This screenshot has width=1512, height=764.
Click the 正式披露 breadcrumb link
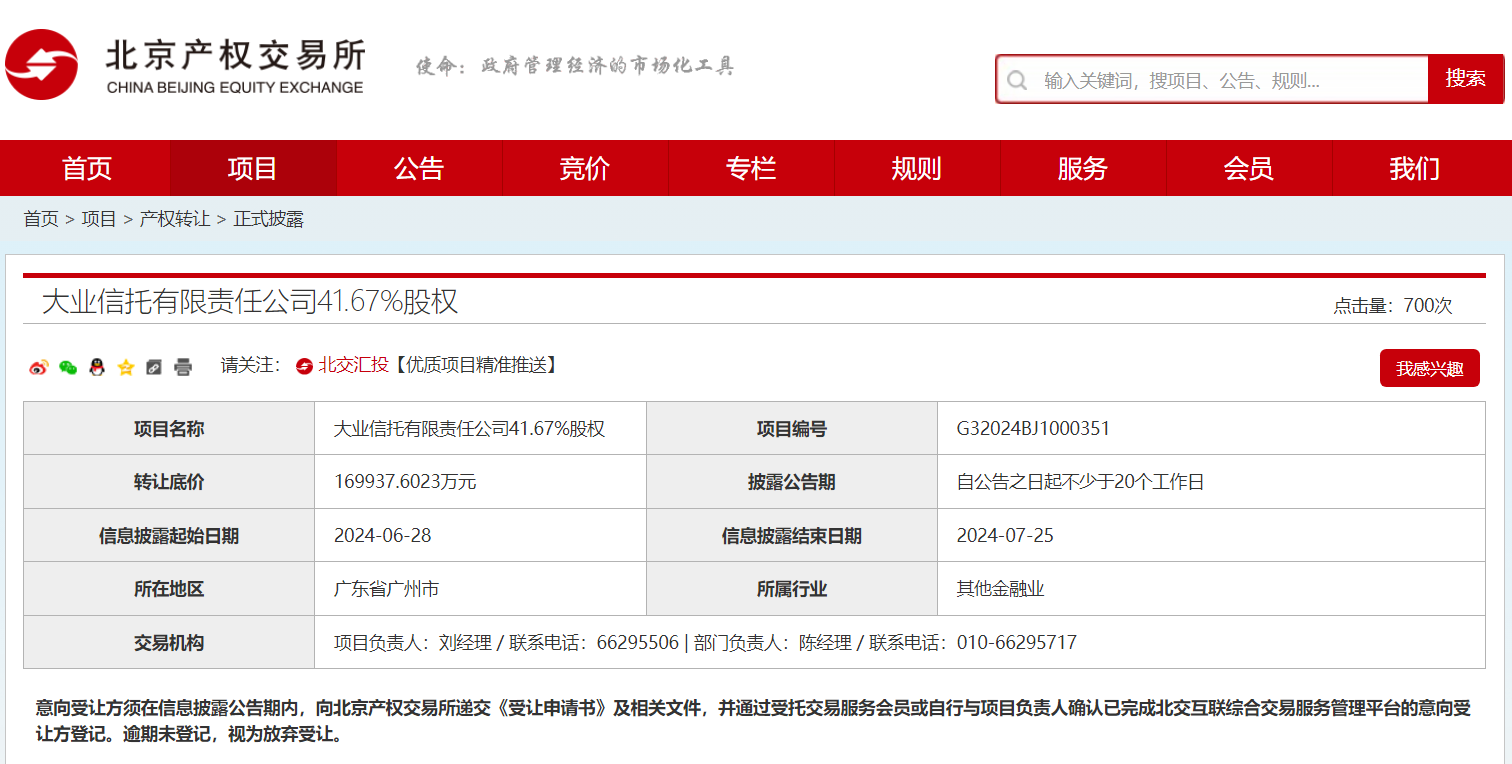click(268, 219)
